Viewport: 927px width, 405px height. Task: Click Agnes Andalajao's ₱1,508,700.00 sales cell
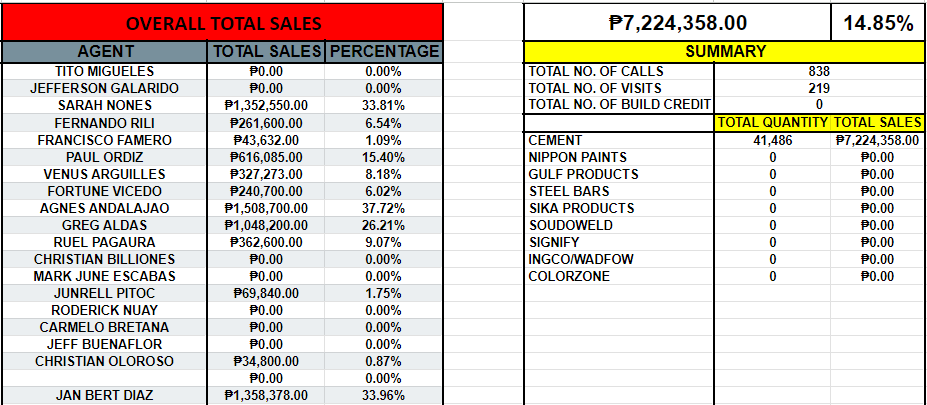click(266, 208)
